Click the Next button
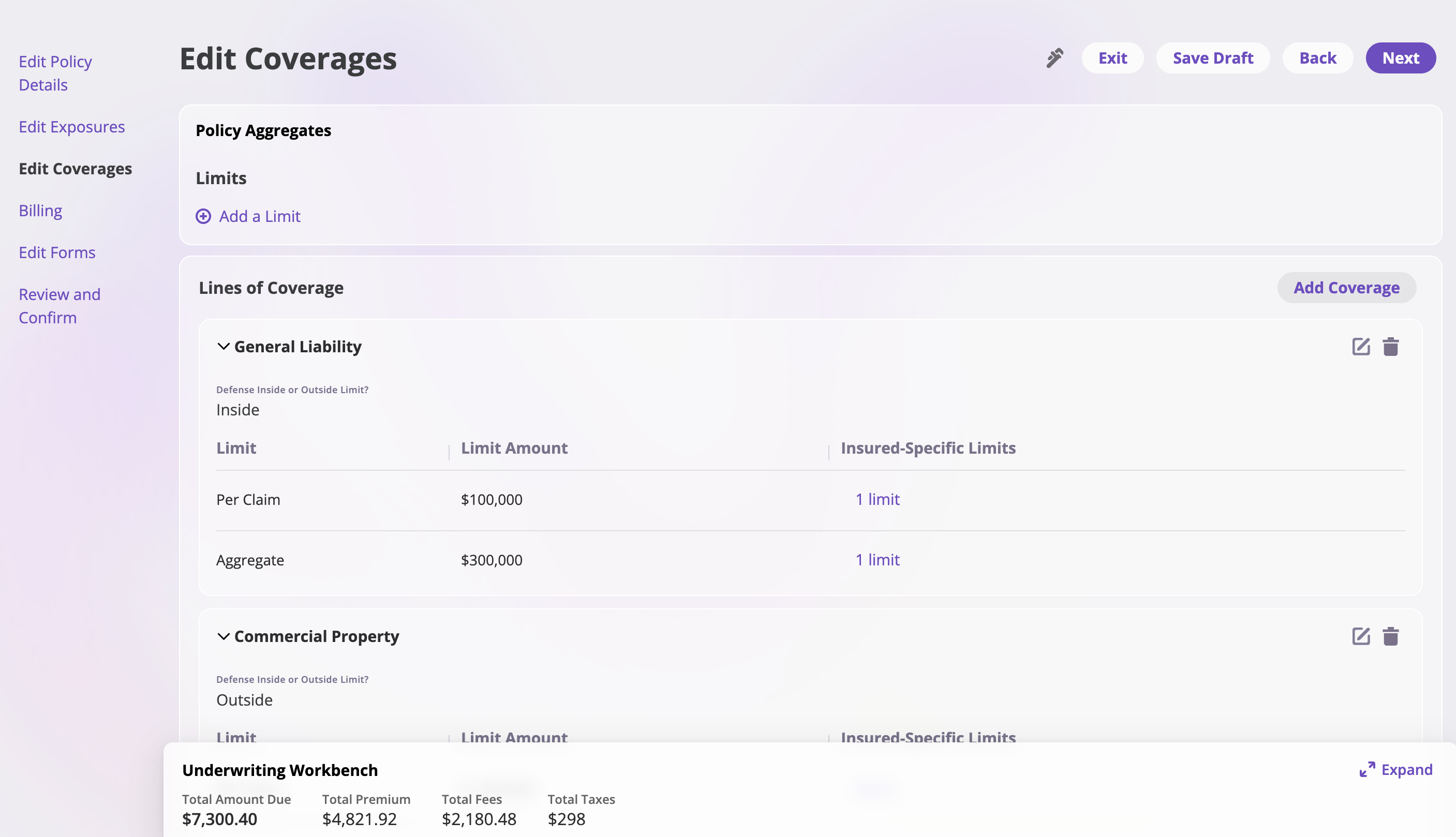 coord(1400,58)
